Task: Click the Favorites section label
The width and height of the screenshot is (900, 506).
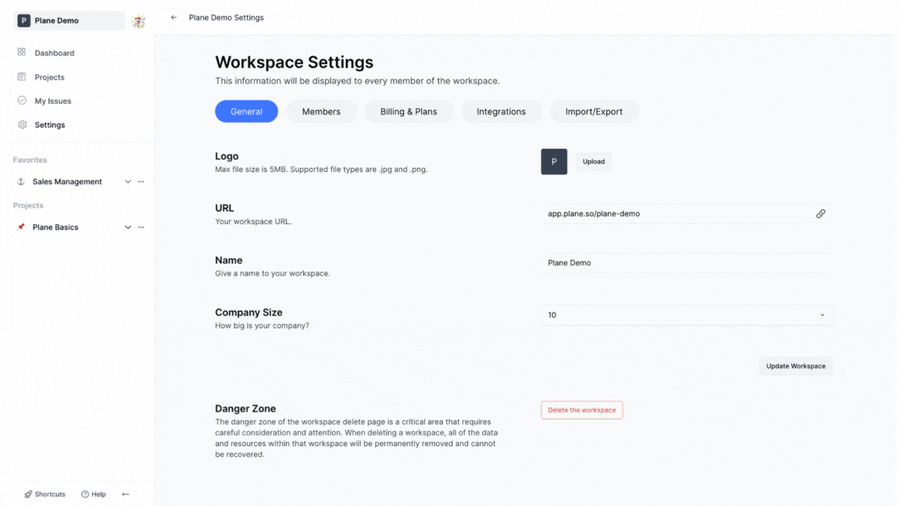Action: coord(30,160)
